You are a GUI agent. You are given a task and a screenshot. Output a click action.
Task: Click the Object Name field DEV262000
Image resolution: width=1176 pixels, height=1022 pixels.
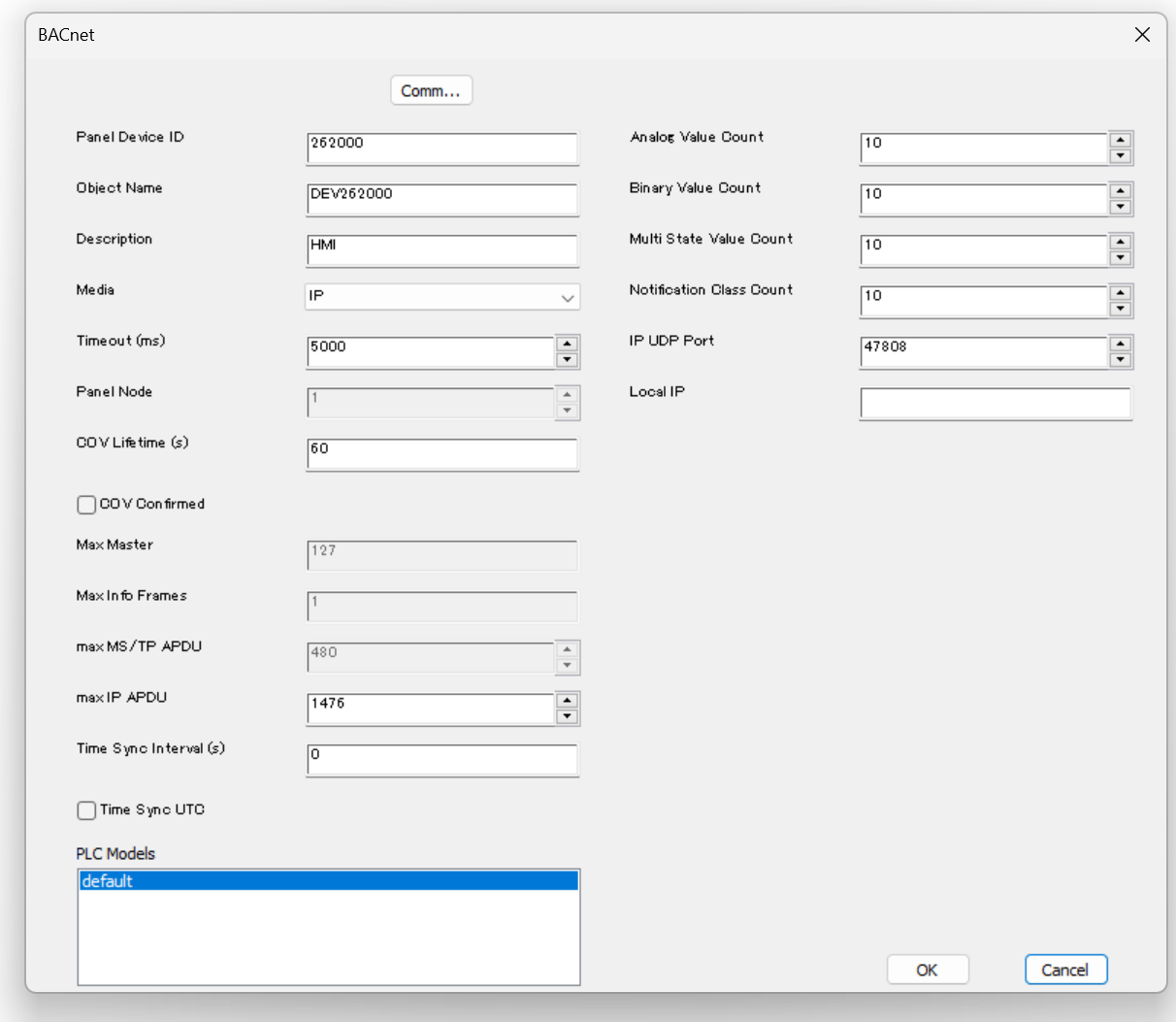pos(442,200)
